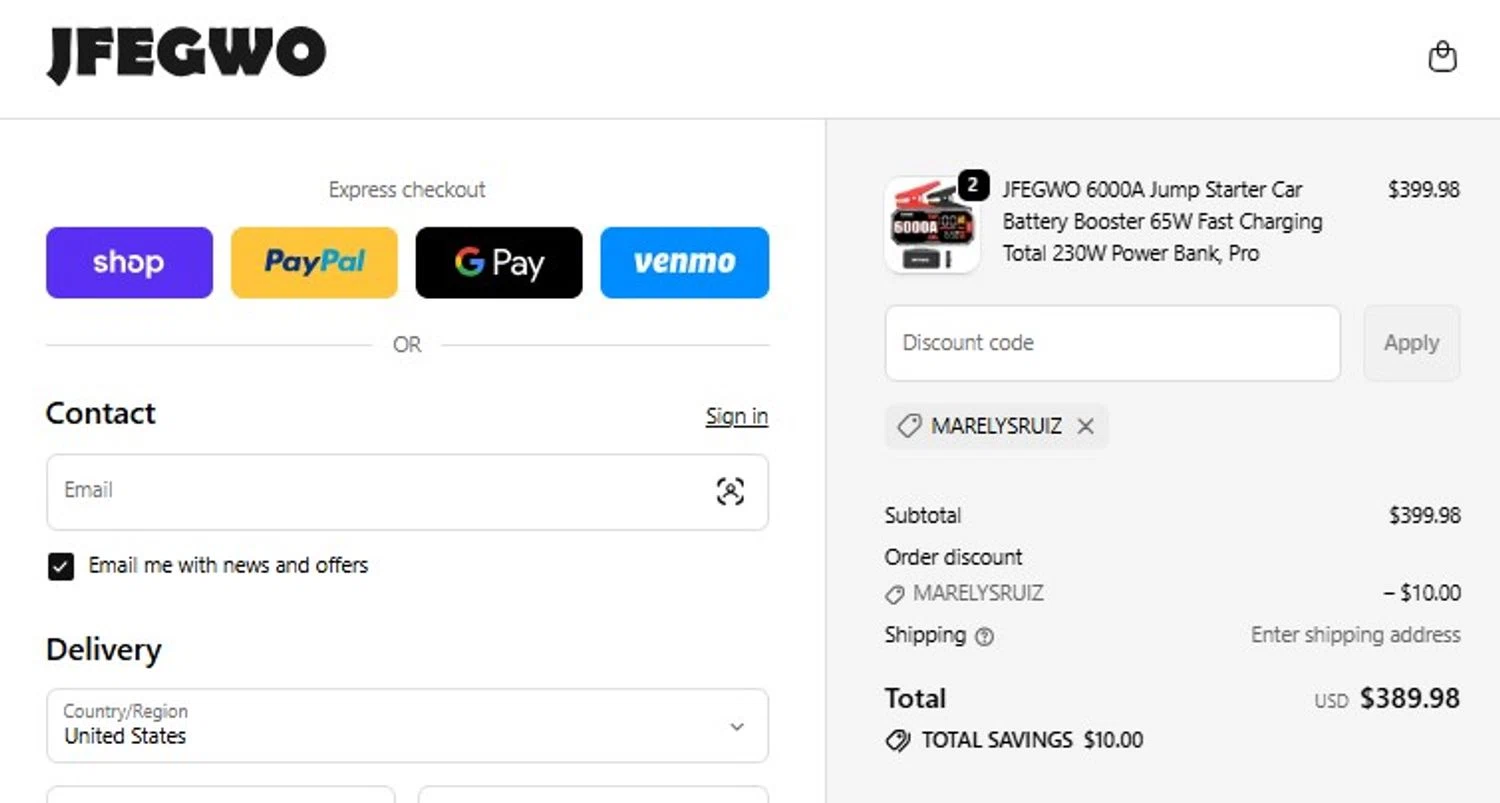1500x803 pixels.
Task: Open the shopping bag cart icon
Action: [1442, 57]
